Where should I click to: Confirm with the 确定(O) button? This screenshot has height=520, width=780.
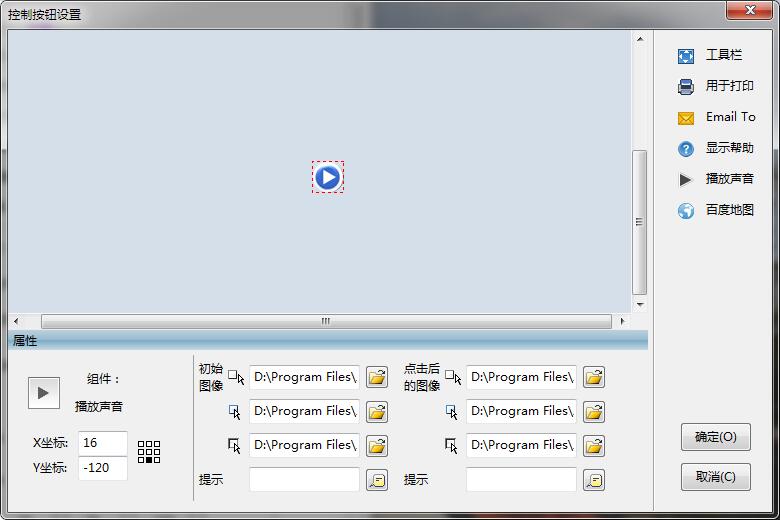click(x=715, y=437)
